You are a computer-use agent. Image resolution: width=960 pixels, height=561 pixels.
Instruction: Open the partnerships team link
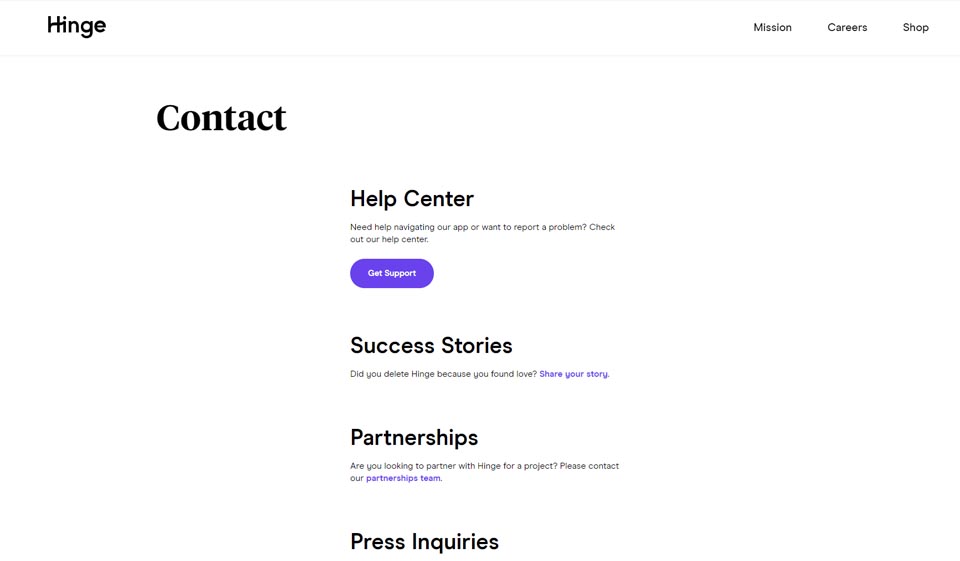click(x=403, y=478)
